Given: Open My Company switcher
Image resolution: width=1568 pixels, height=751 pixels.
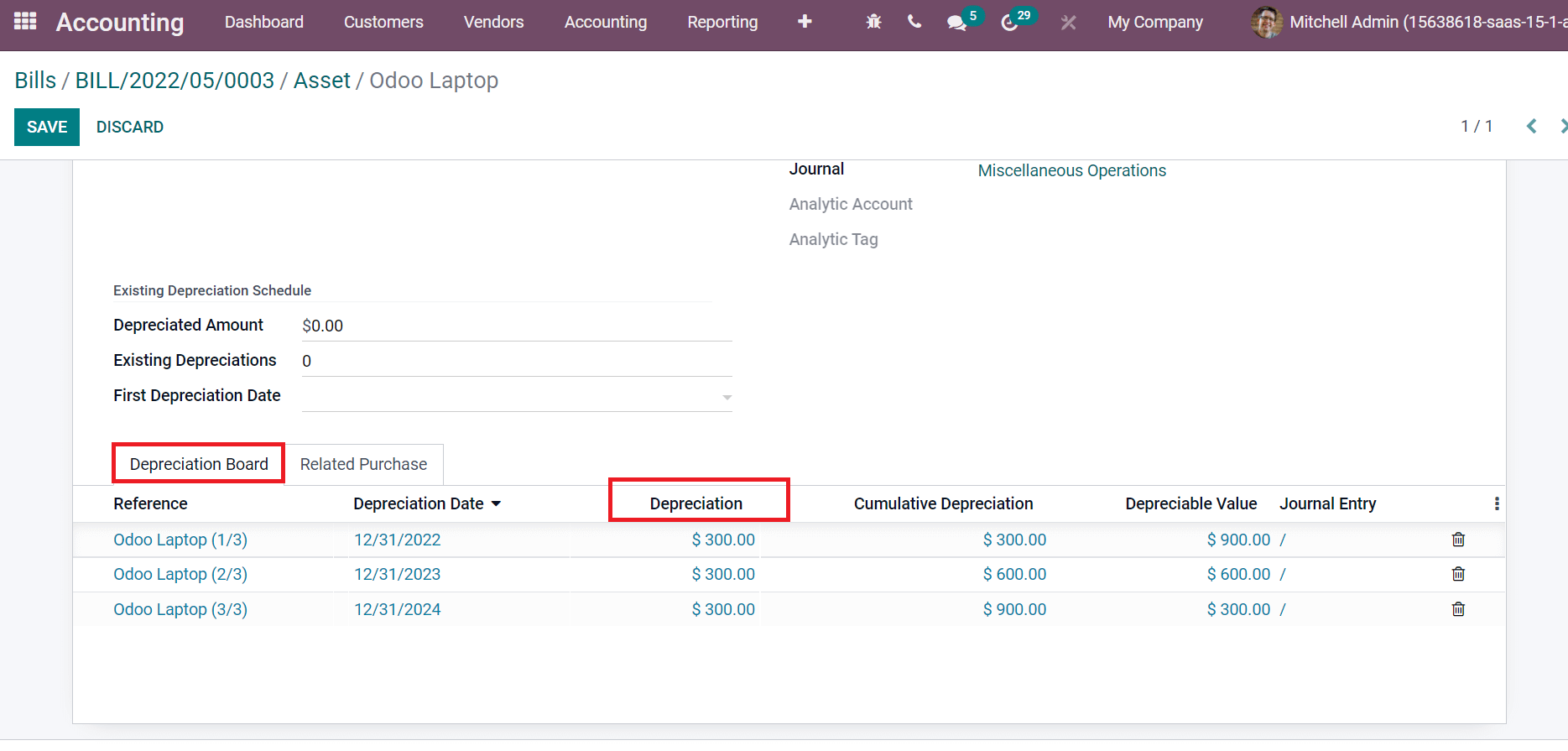Looking at the screenshot, I should (x=1154, y=22).
